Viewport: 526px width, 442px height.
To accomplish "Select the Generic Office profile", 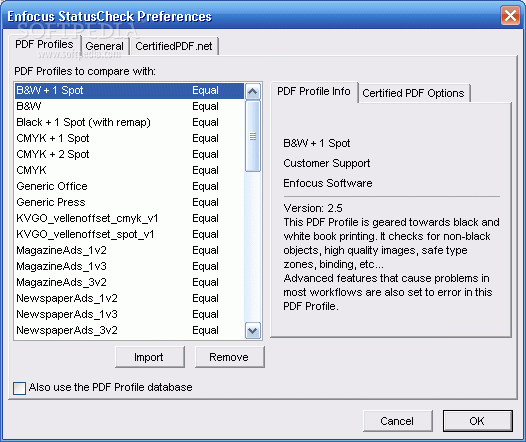I will (129, 186).
